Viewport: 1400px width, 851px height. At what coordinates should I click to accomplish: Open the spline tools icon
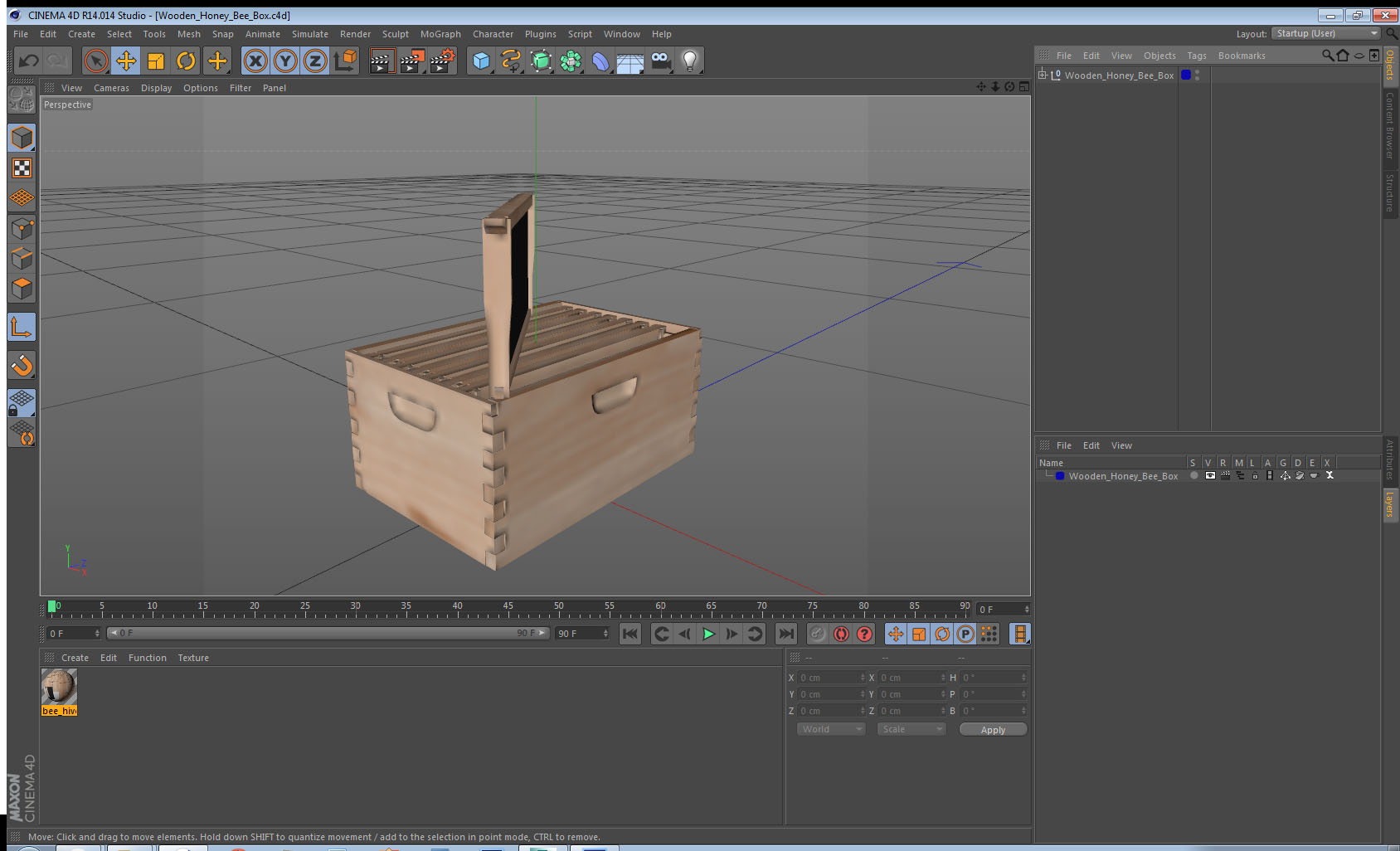[511, 61]
